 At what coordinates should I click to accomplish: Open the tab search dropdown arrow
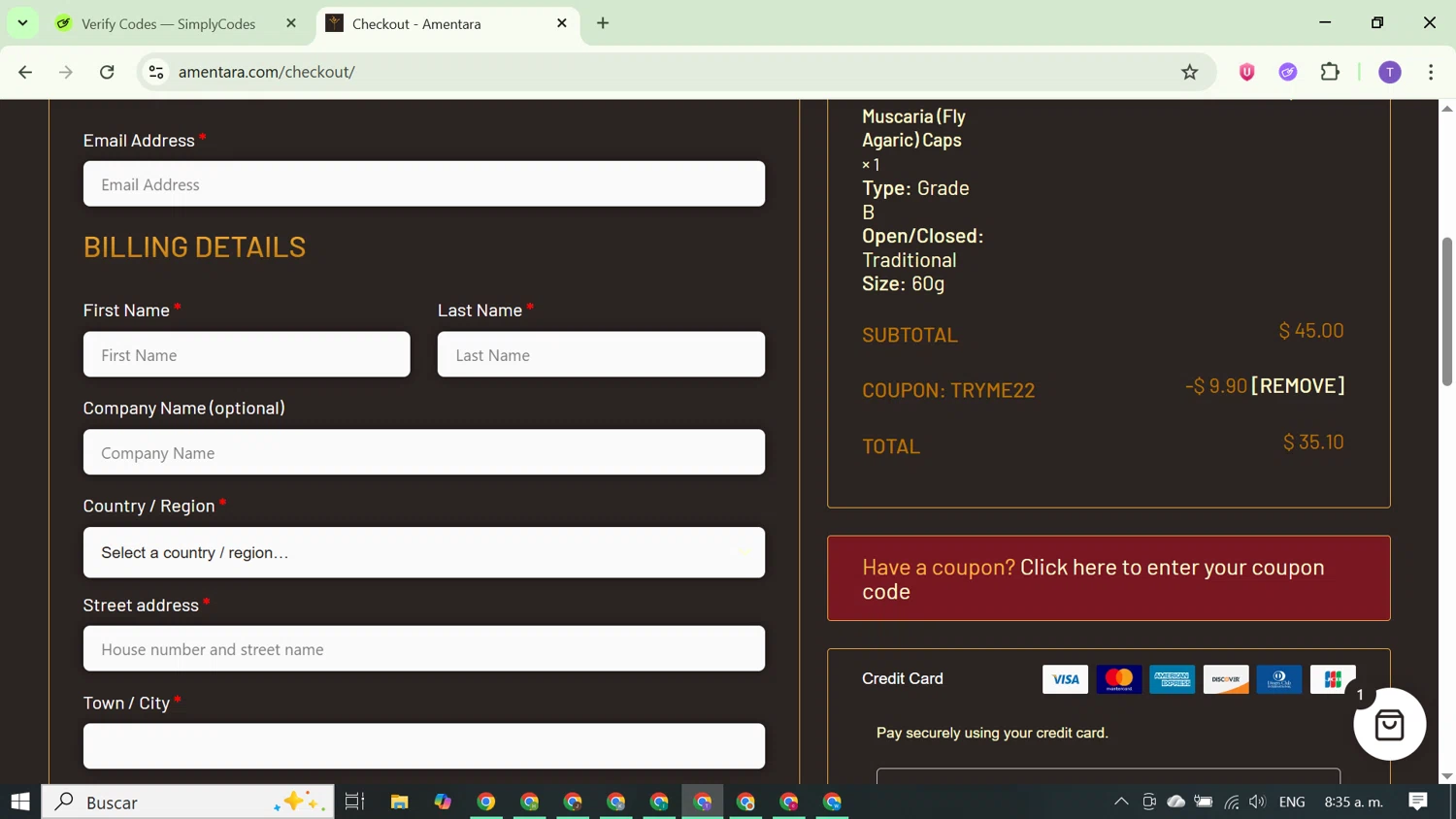tap(22, 23)
